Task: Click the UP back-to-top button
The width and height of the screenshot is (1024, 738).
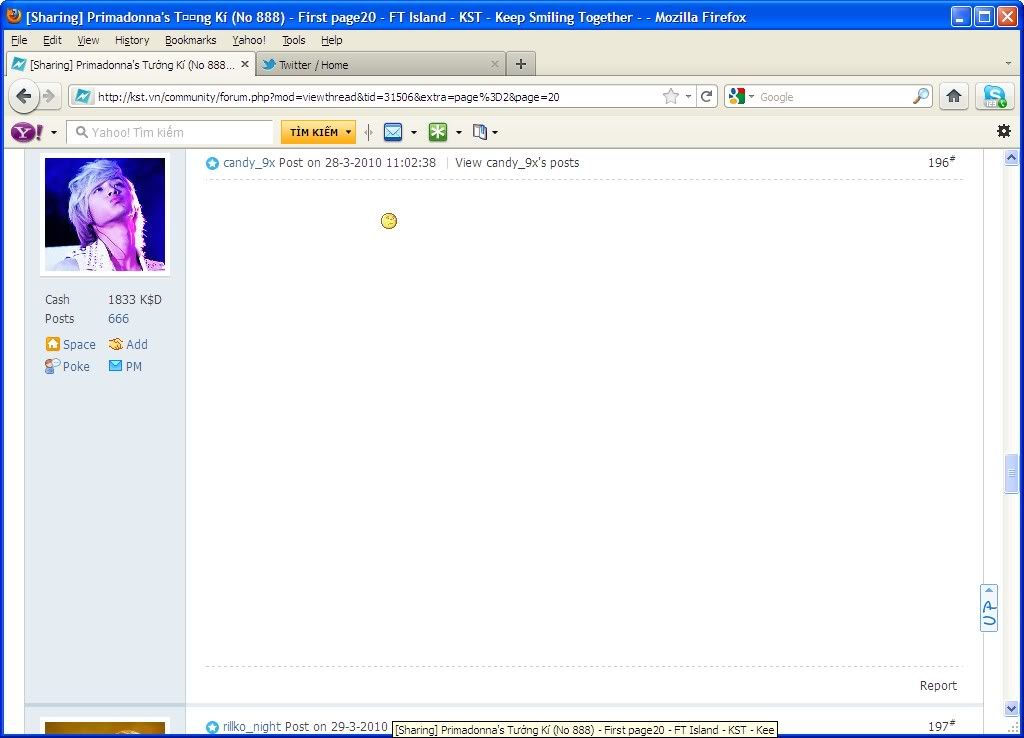Action: point(989,608)
